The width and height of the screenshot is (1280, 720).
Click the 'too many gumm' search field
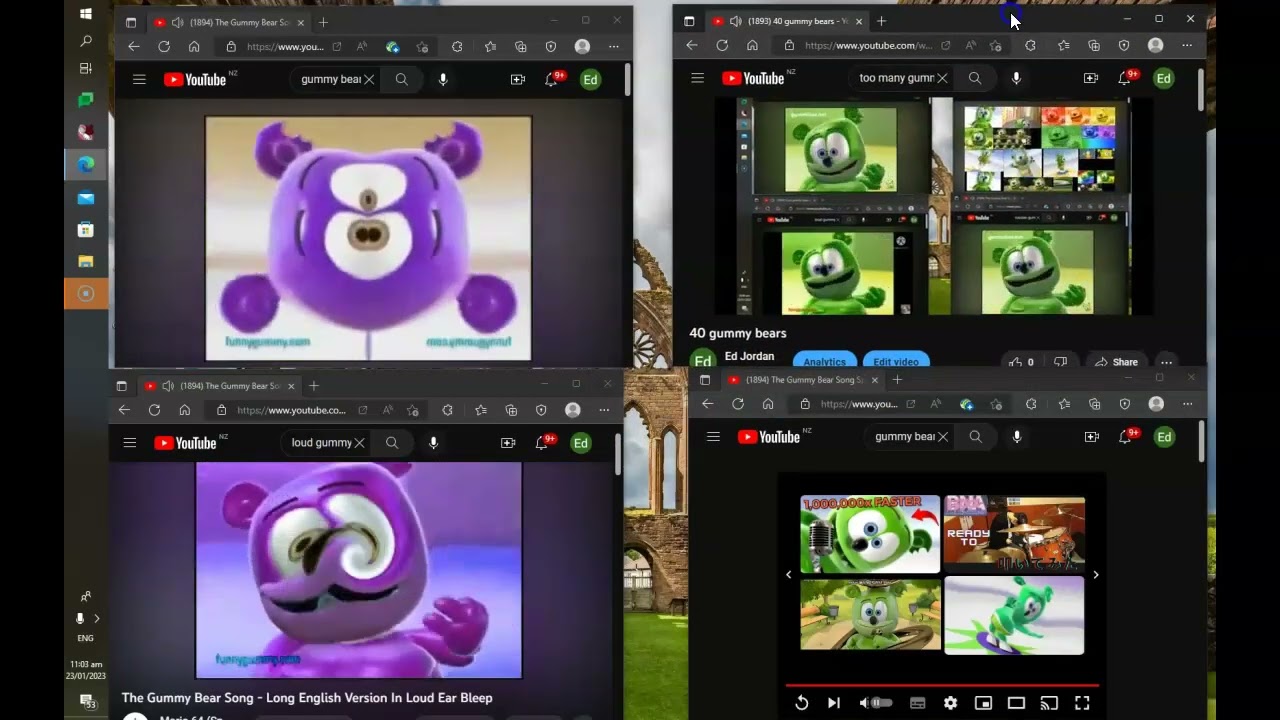(896, 78)
